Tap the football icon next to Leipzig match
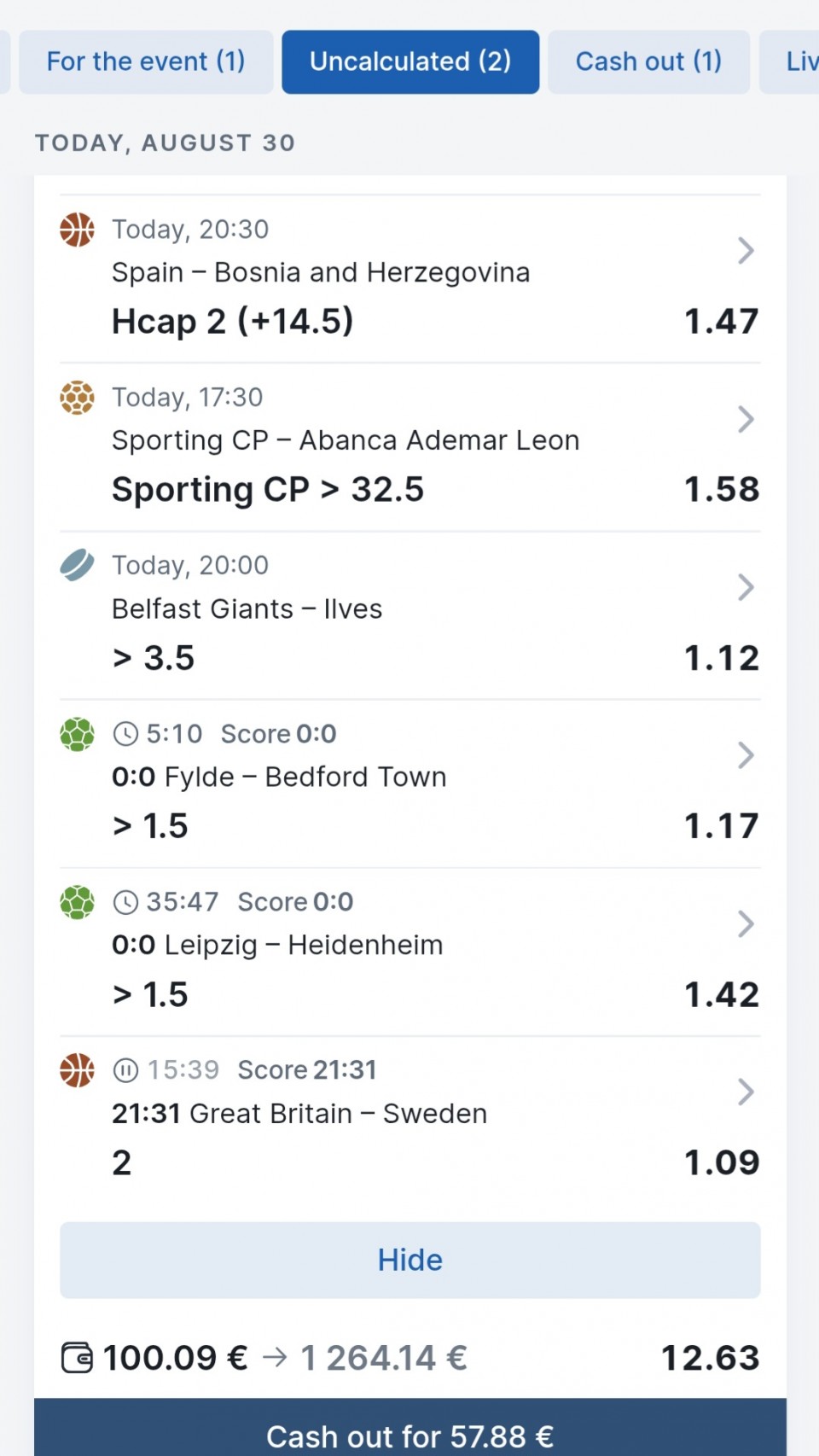This screenshot has height=1456, width=819. [x=77, y=902]
